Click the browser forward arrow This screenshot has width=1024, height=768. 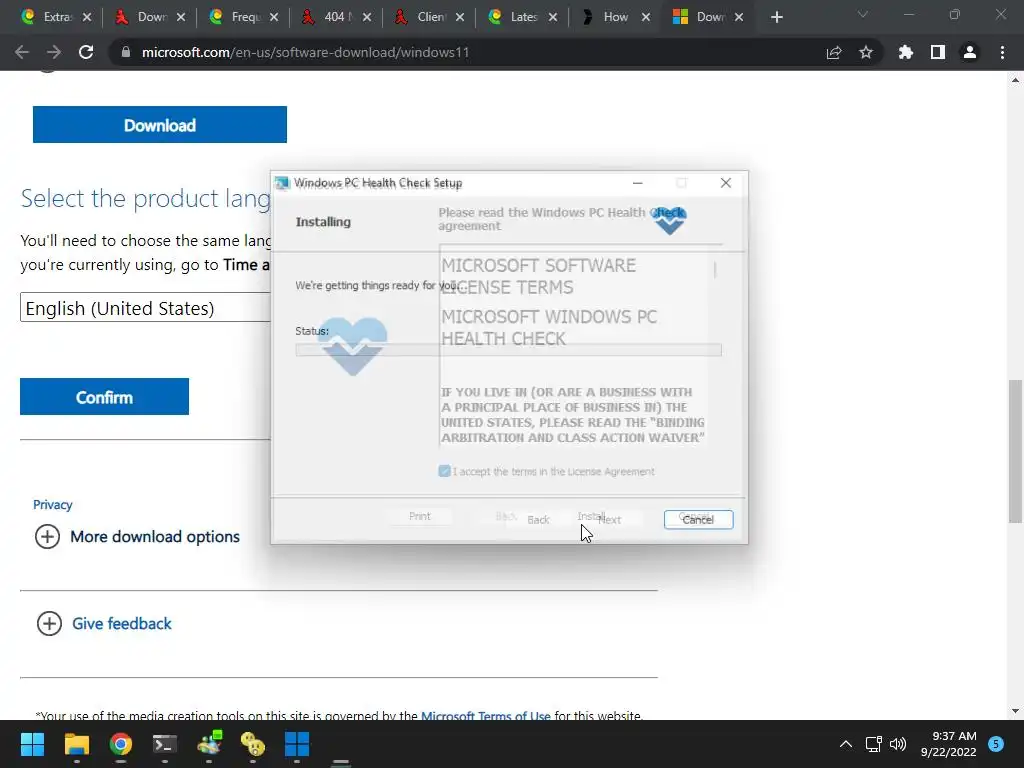54,52
